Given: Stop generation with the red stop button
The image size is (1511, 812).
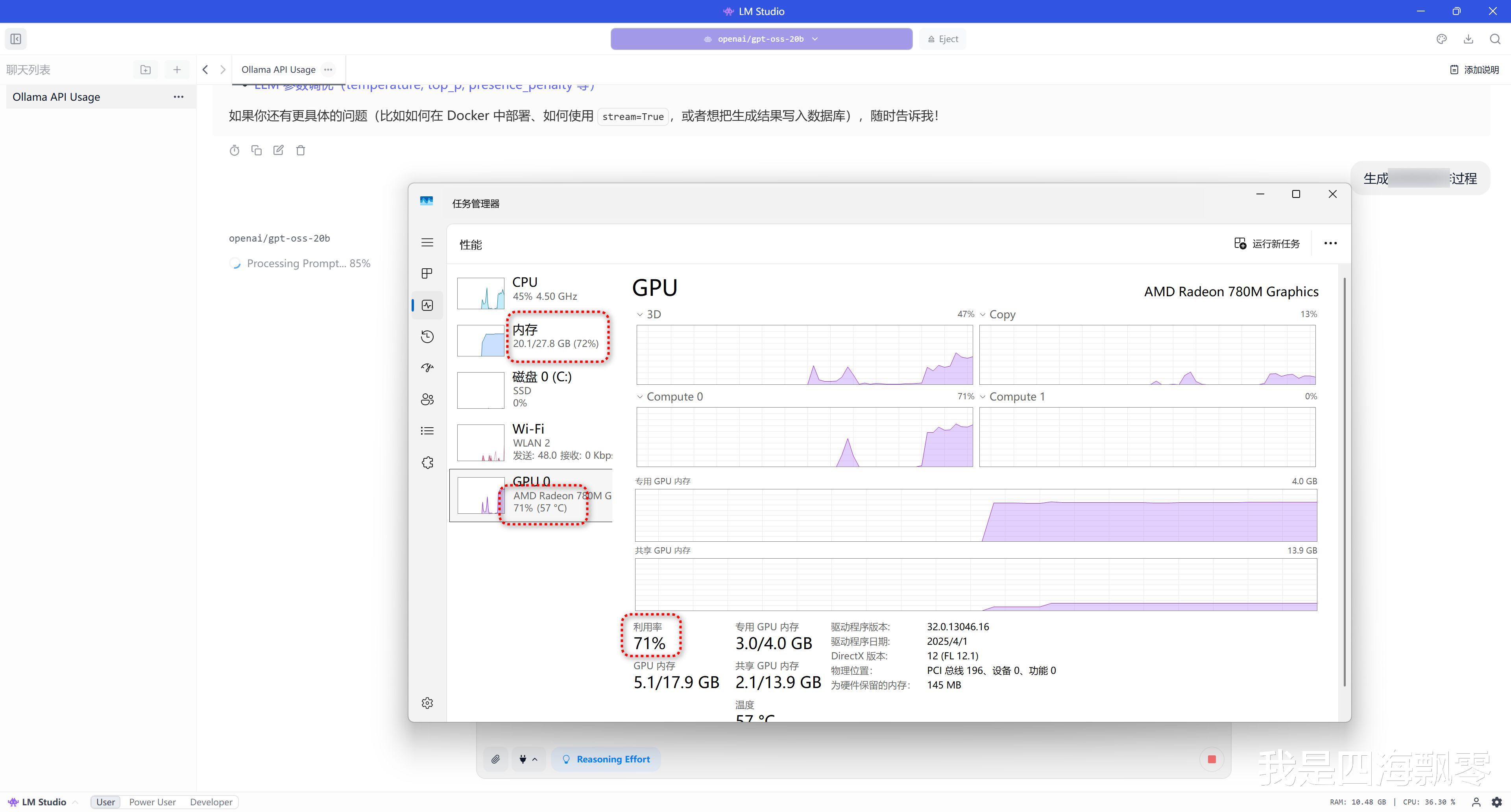Looking at the screenshot, I should tap(1212, 759).
